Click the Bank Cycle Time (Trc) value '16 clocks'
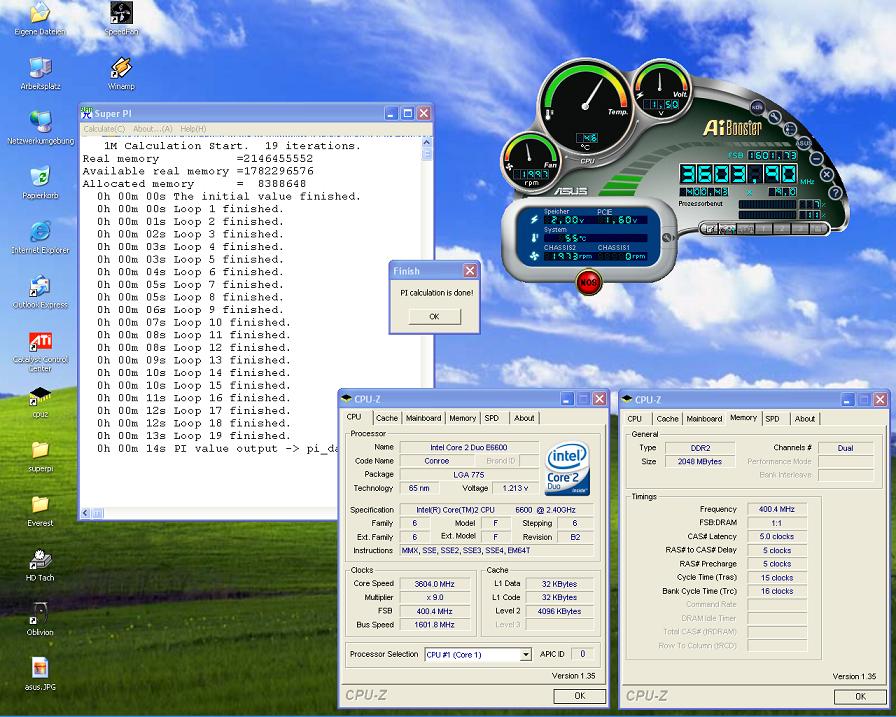 (x=777, y=591)
